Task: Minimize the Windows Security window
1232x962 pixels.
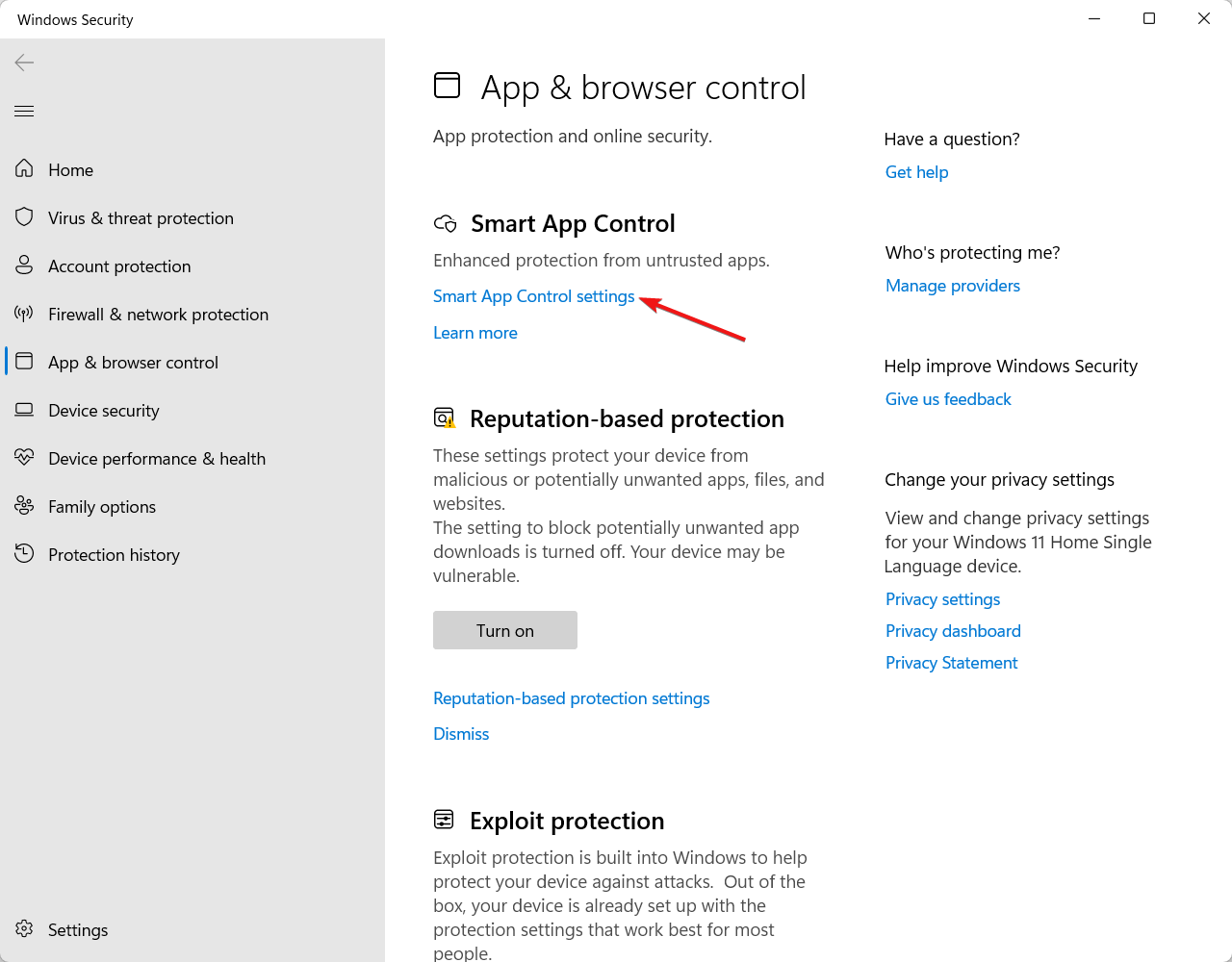Action: point(1094,19)
